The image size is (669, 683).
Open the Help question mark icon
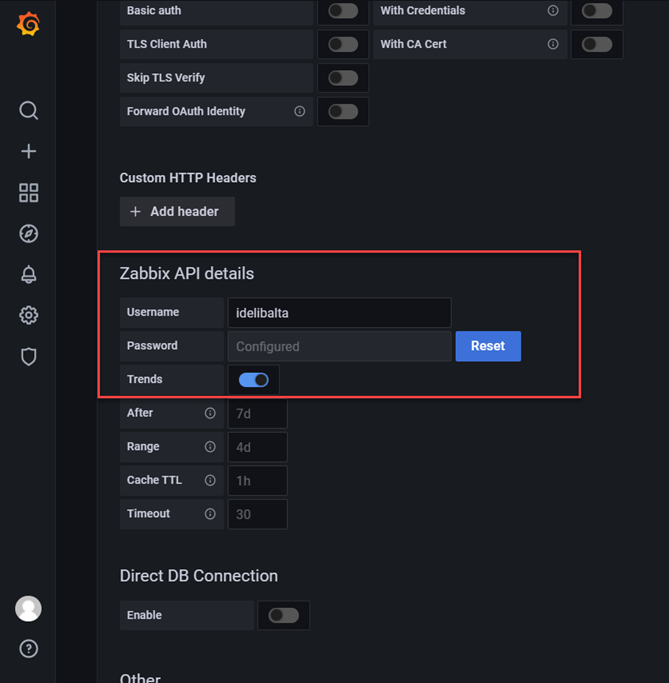[x=29, y=649]
